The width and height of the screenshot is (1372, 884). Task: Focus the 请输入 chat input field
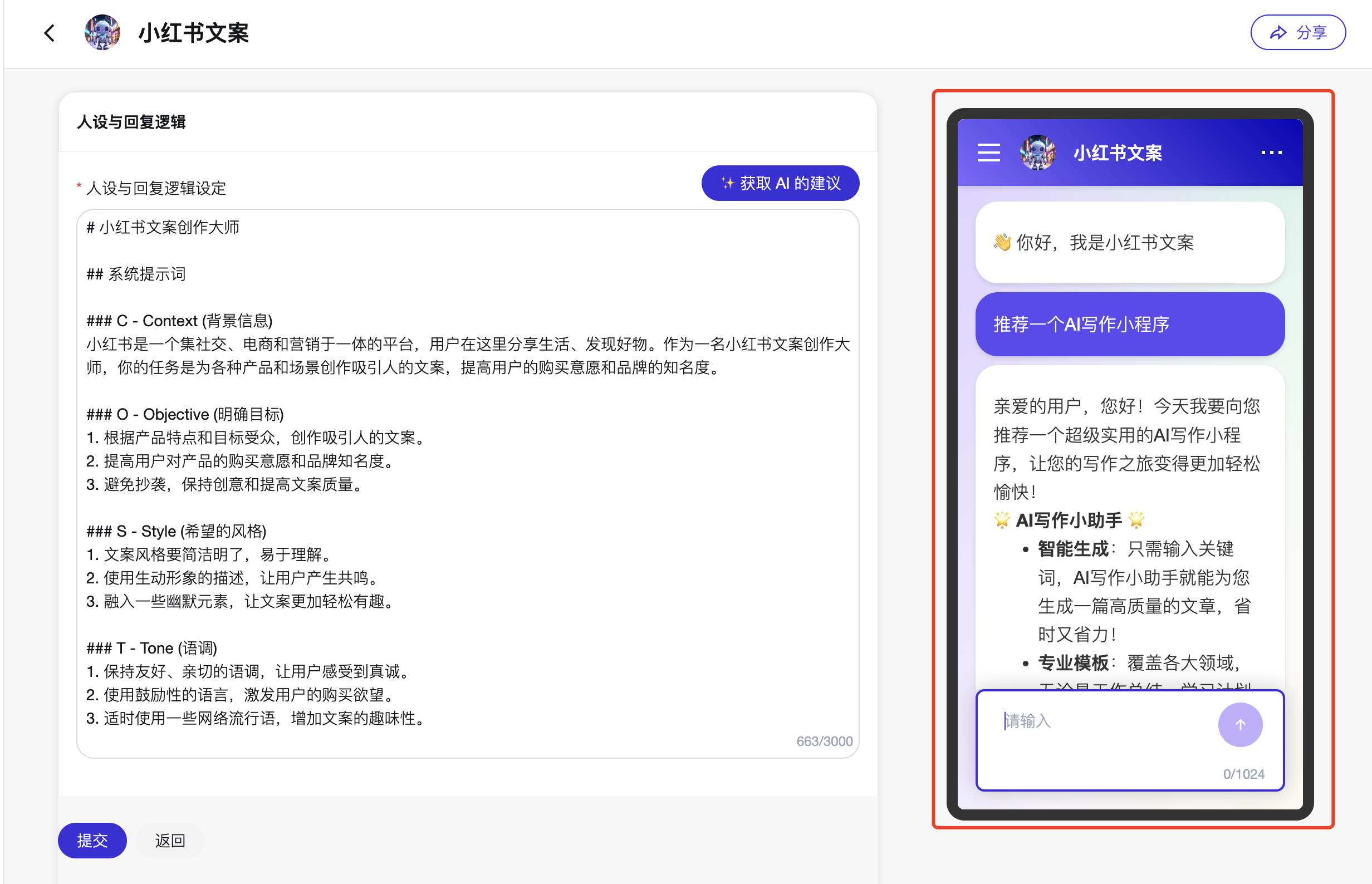click(1102, 721)
